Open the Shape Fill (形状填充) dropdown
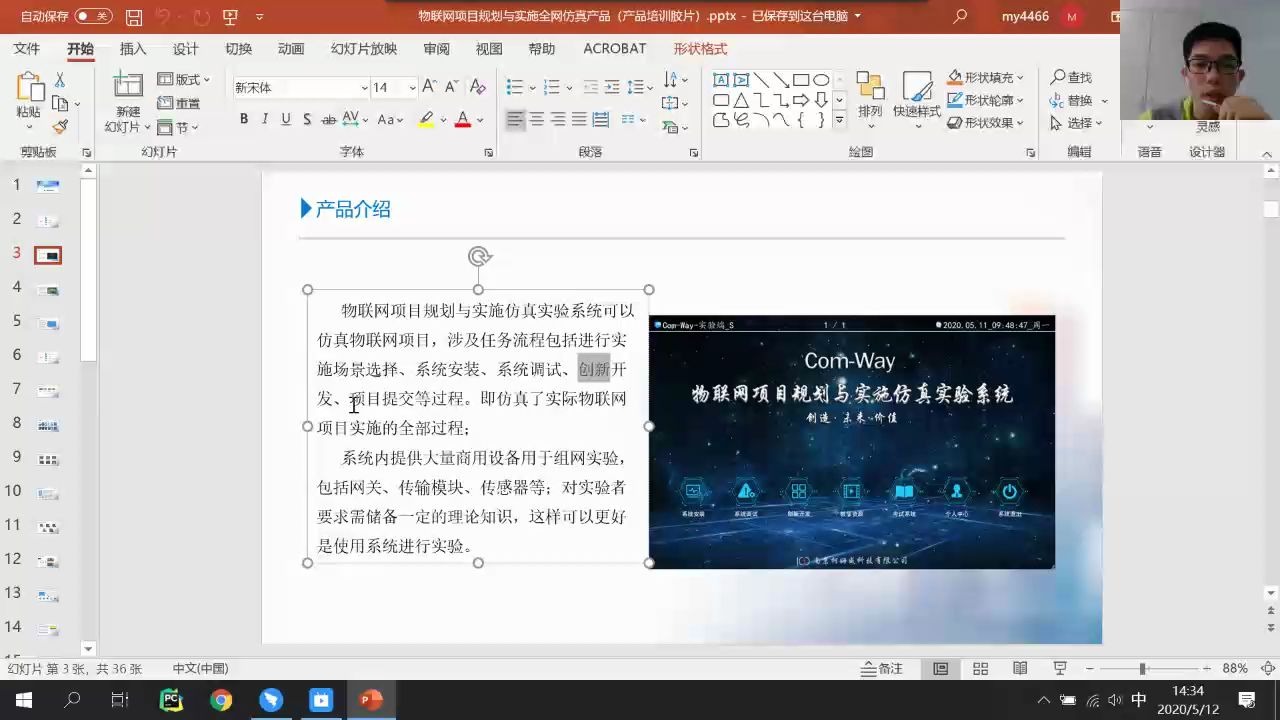Screen dimensions: 1280x720 [985, 77]
